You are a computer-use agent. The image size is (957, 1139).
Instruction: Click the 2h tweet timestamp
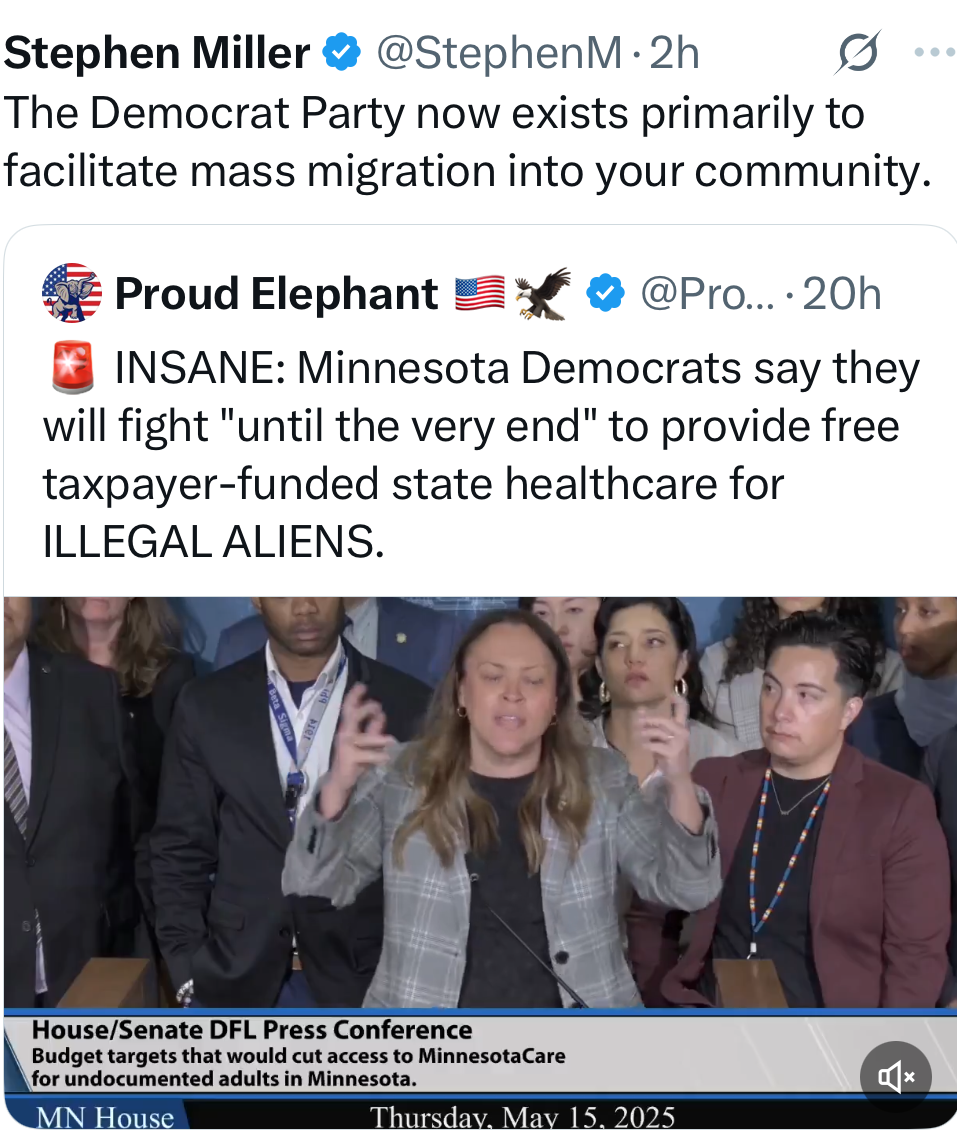674,53
